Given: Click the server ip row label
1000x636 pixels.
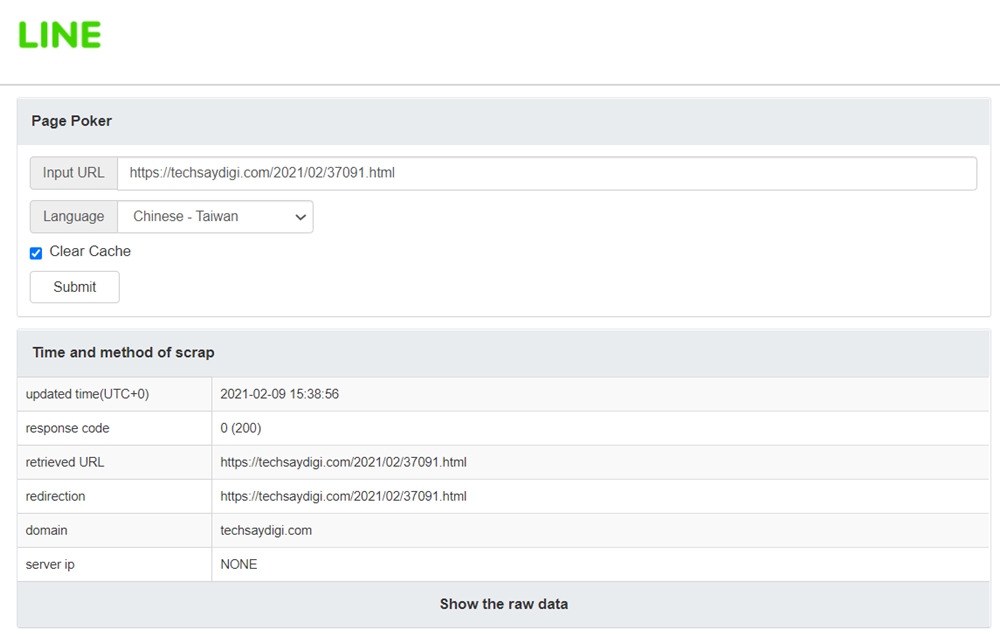Looking at the screenshot, I should [50, 564].
